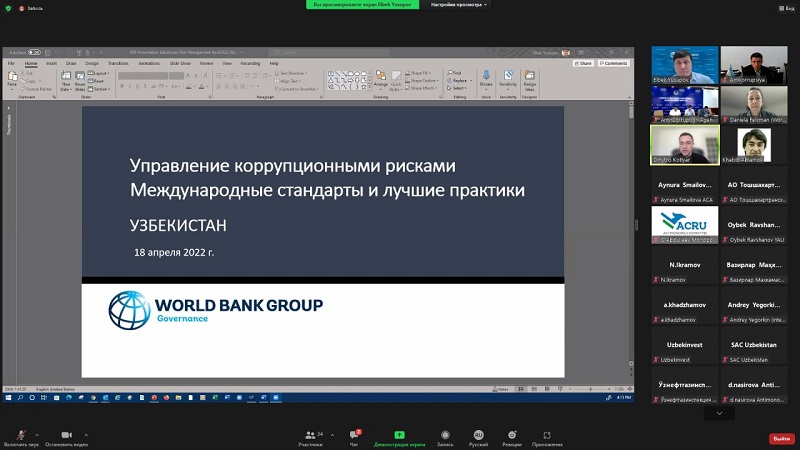The width and height of the screenshot is (800, 450).
Task: Open the Участники participants panel
Action: (310, 435)
